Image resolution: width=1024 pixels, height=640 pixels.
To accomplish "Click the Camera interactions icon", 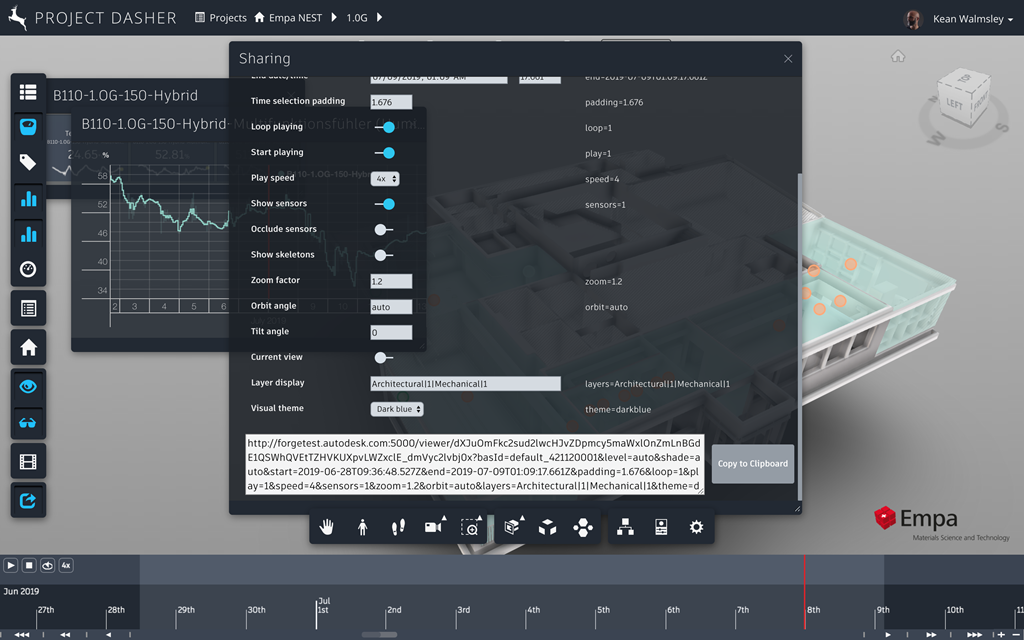I will 434,527.
